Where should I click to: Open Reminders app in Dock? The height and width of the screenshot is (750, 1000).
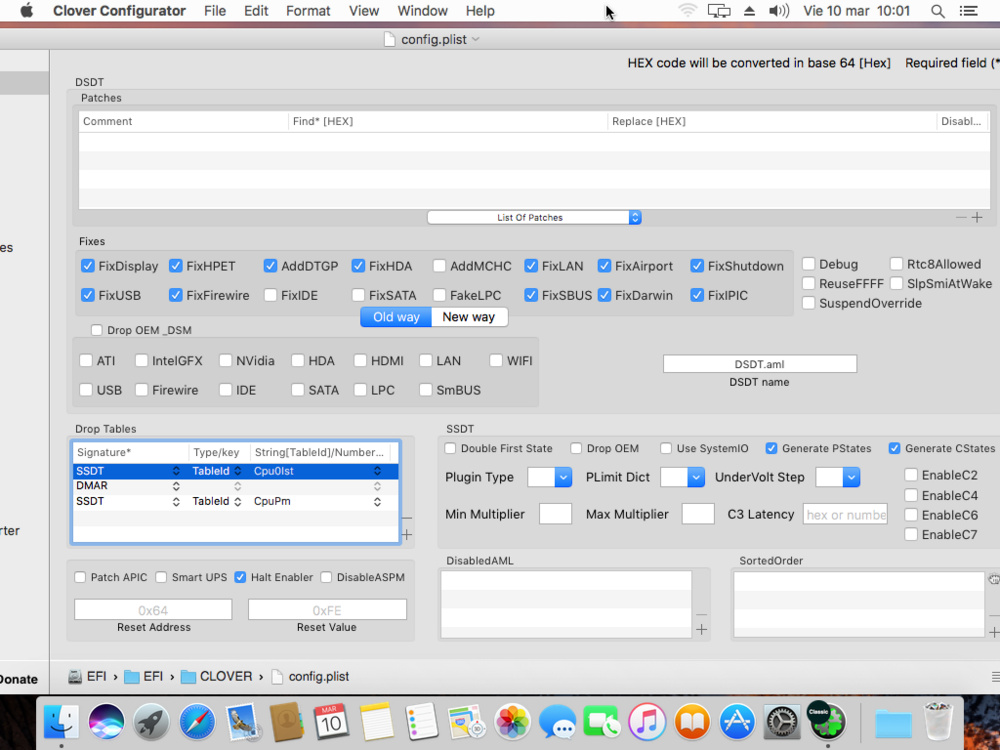click(422, 722)
